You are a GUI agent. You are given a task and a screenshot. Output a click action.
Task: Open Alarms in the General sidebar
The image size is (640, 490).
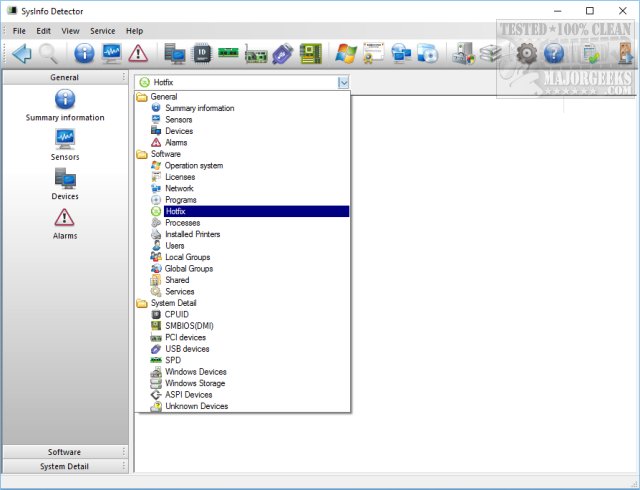click(65, 224)
